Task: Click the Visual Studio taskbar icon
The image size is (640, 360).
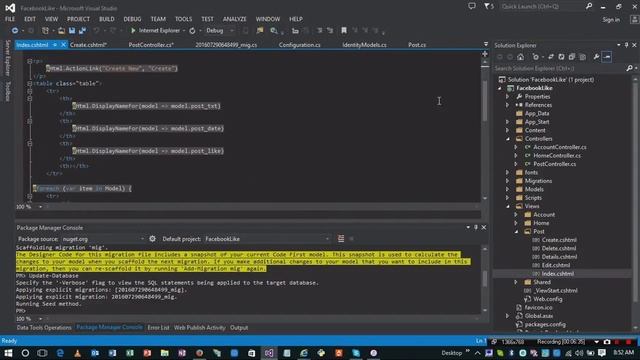Action: [x=269, y=353]
